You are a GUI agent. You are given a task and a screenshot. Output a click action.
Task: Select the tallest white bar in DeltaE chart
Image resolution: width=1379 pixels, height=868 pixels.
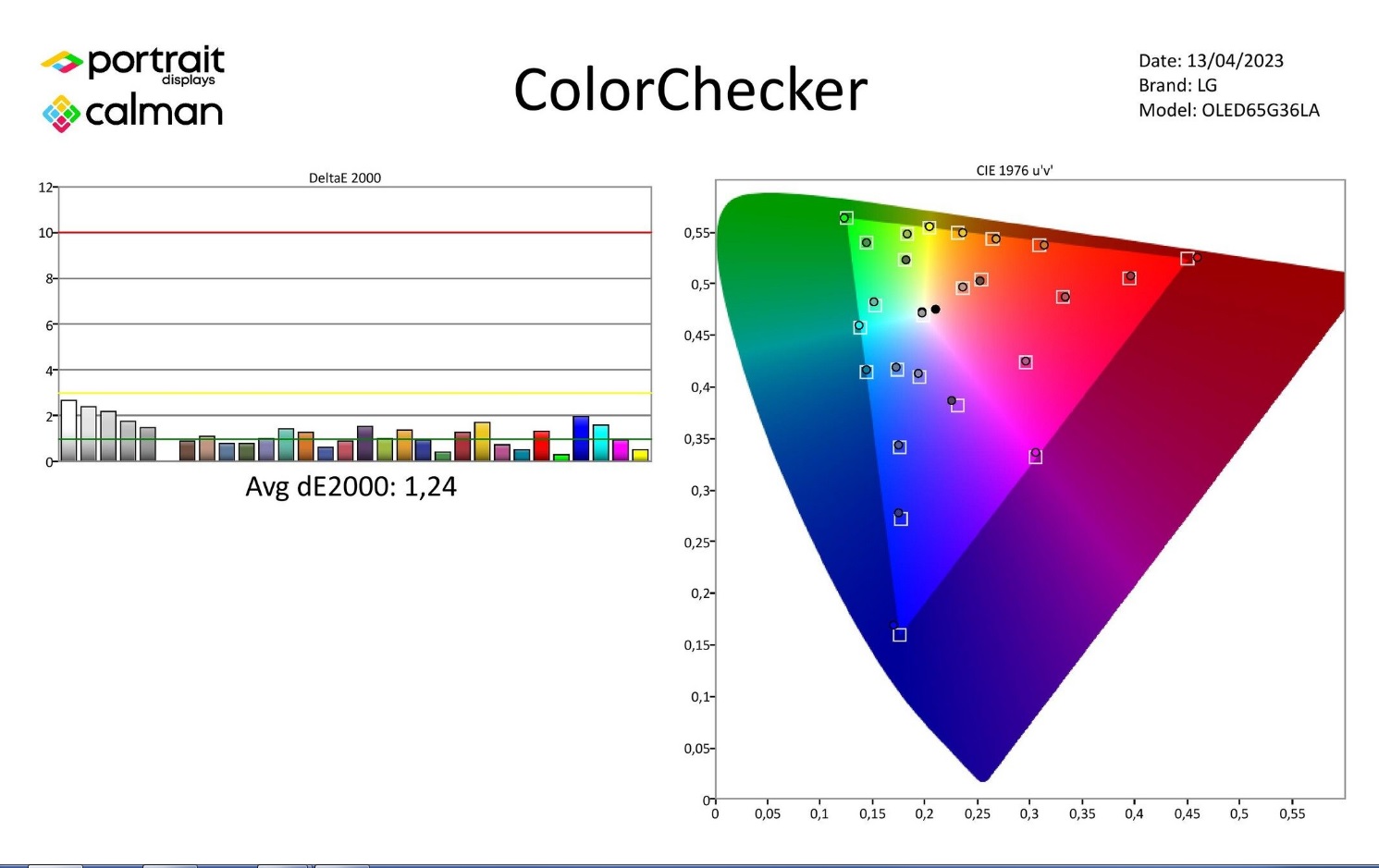point(68,431)
